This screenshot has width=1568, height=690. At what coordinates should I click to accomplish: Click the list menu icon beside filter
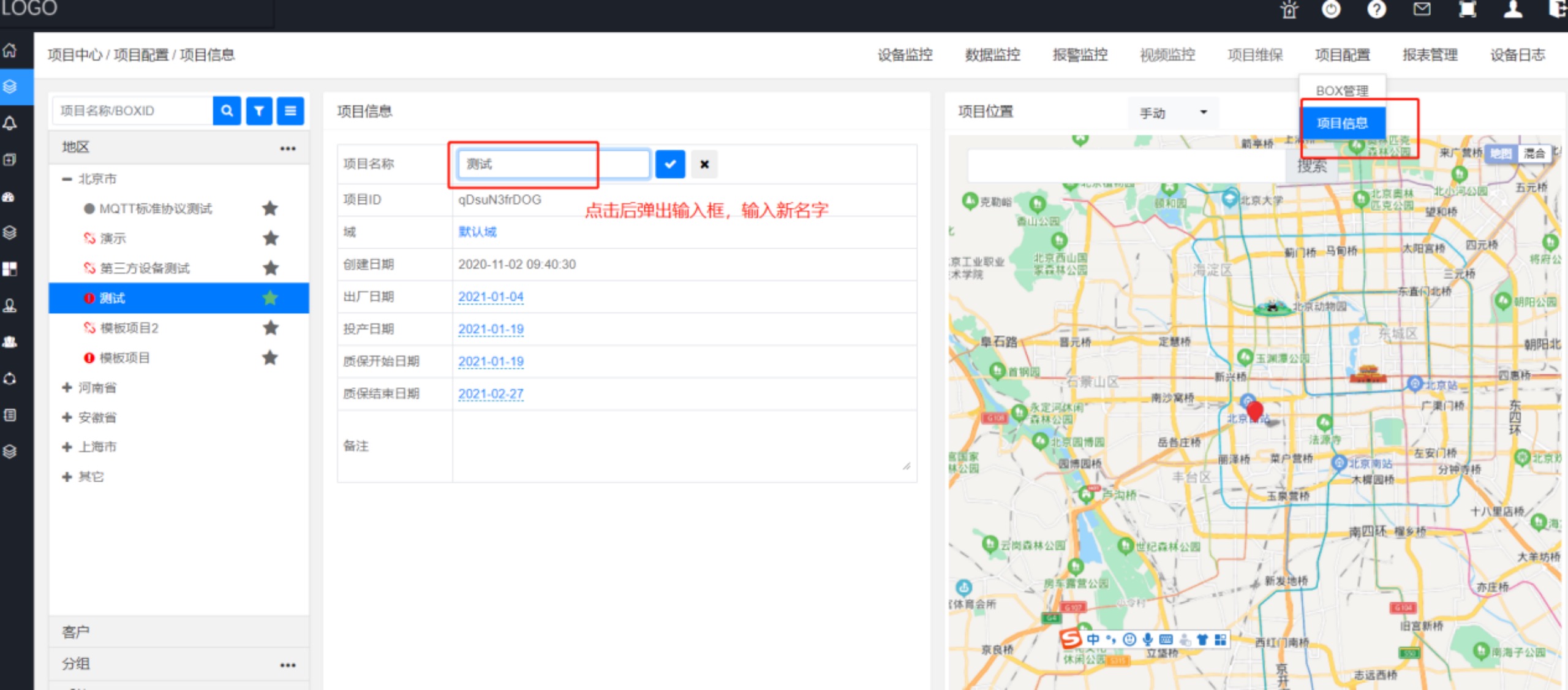[290, 111]
